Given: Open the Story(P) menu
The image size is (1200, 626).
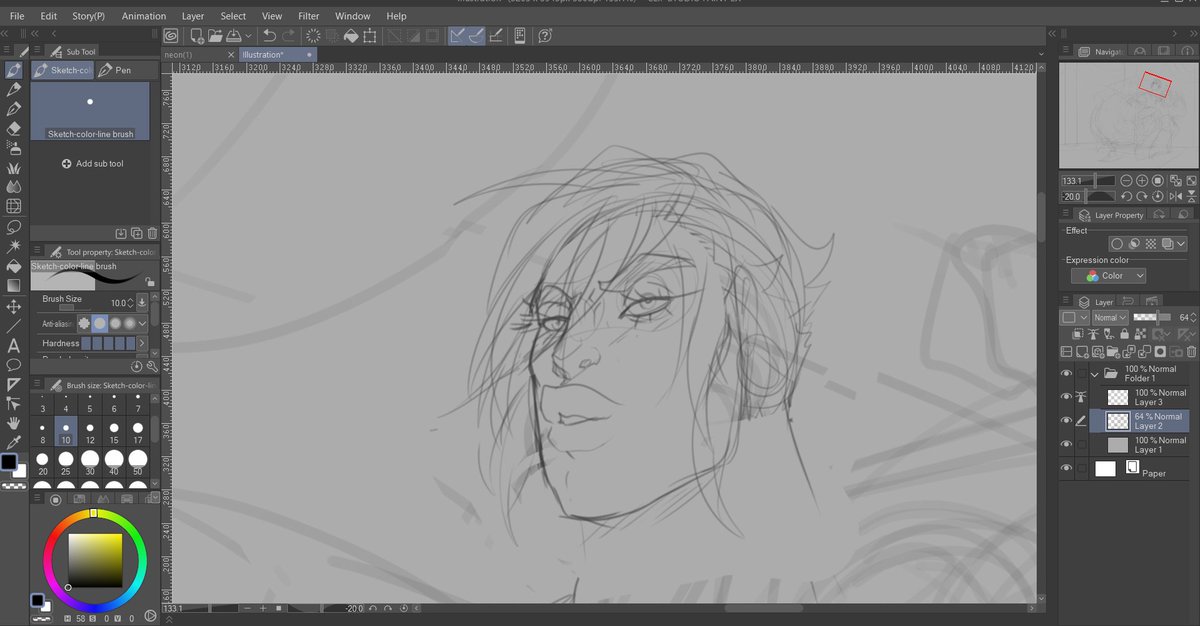Looking at the screenshot, I should 88,16.
